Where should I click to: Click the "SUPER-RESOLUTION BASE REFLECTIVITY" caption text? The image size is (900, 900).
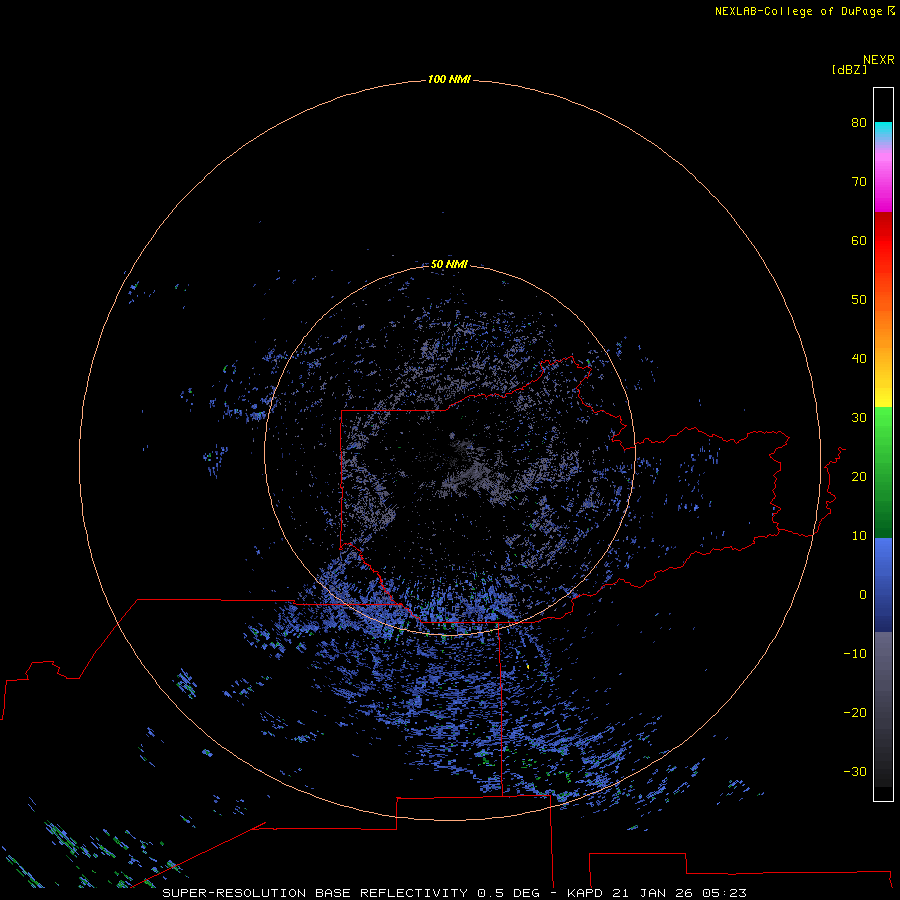315,893
